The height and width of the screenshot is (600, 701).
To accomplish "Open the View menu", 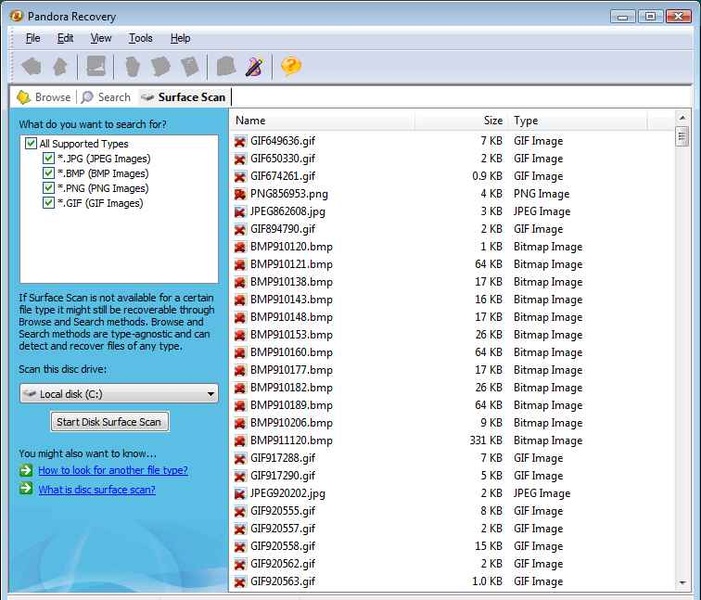I will point(101,38).
